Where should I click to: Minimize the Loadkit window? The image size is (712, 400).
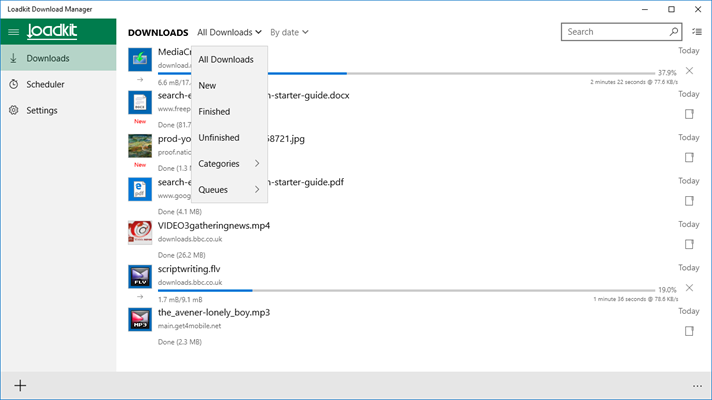pos(645,9)
